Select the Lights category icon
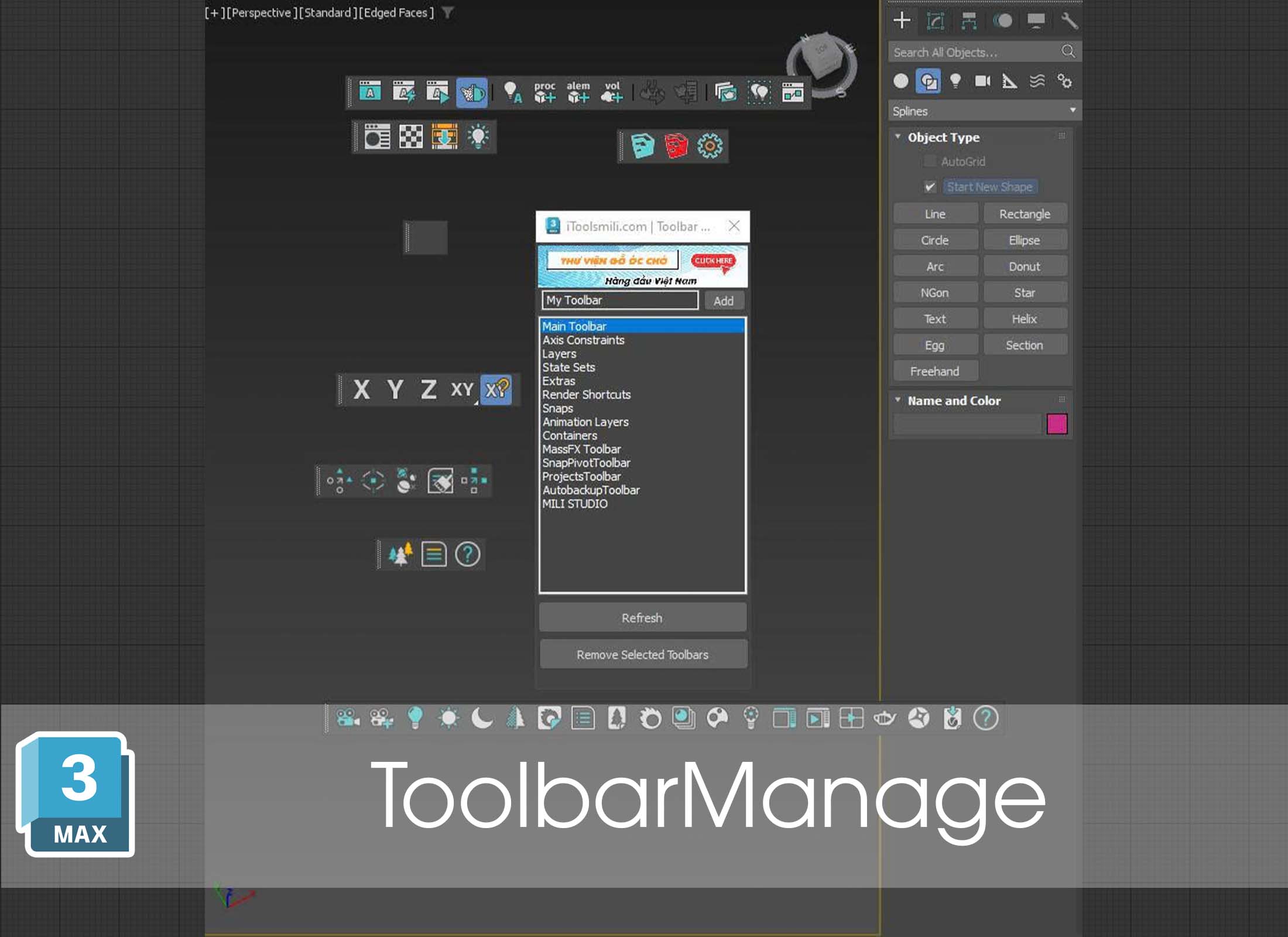Screen dimensions: 1288x937 tap(955, 81)
